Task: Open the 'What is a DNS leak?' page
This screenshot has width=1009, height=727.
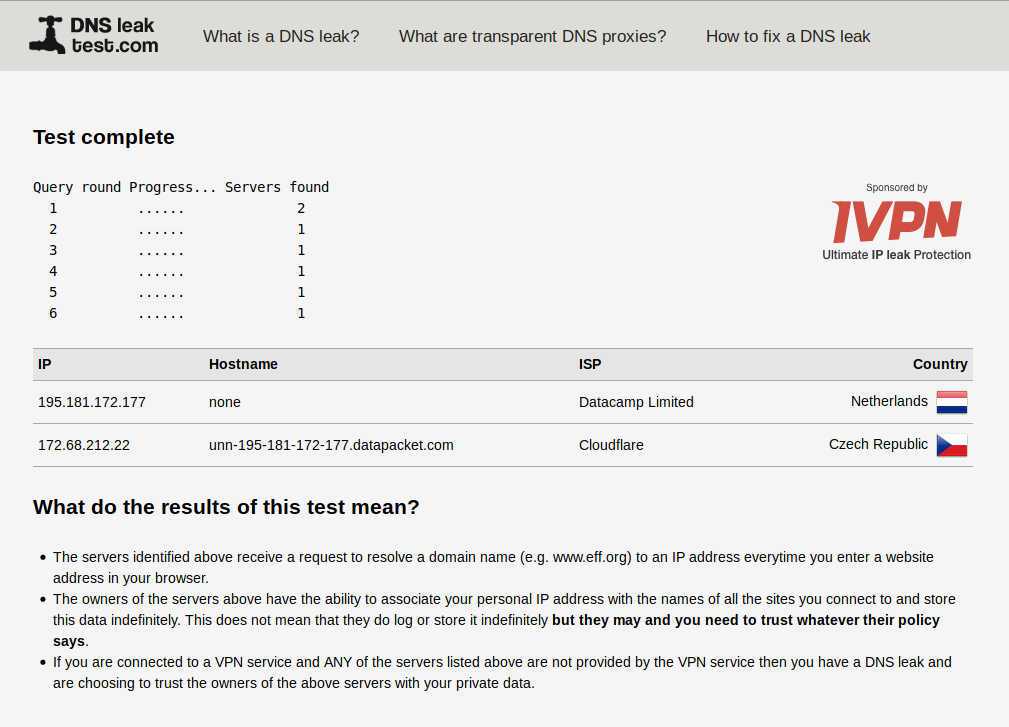Action: pos(281,37)
